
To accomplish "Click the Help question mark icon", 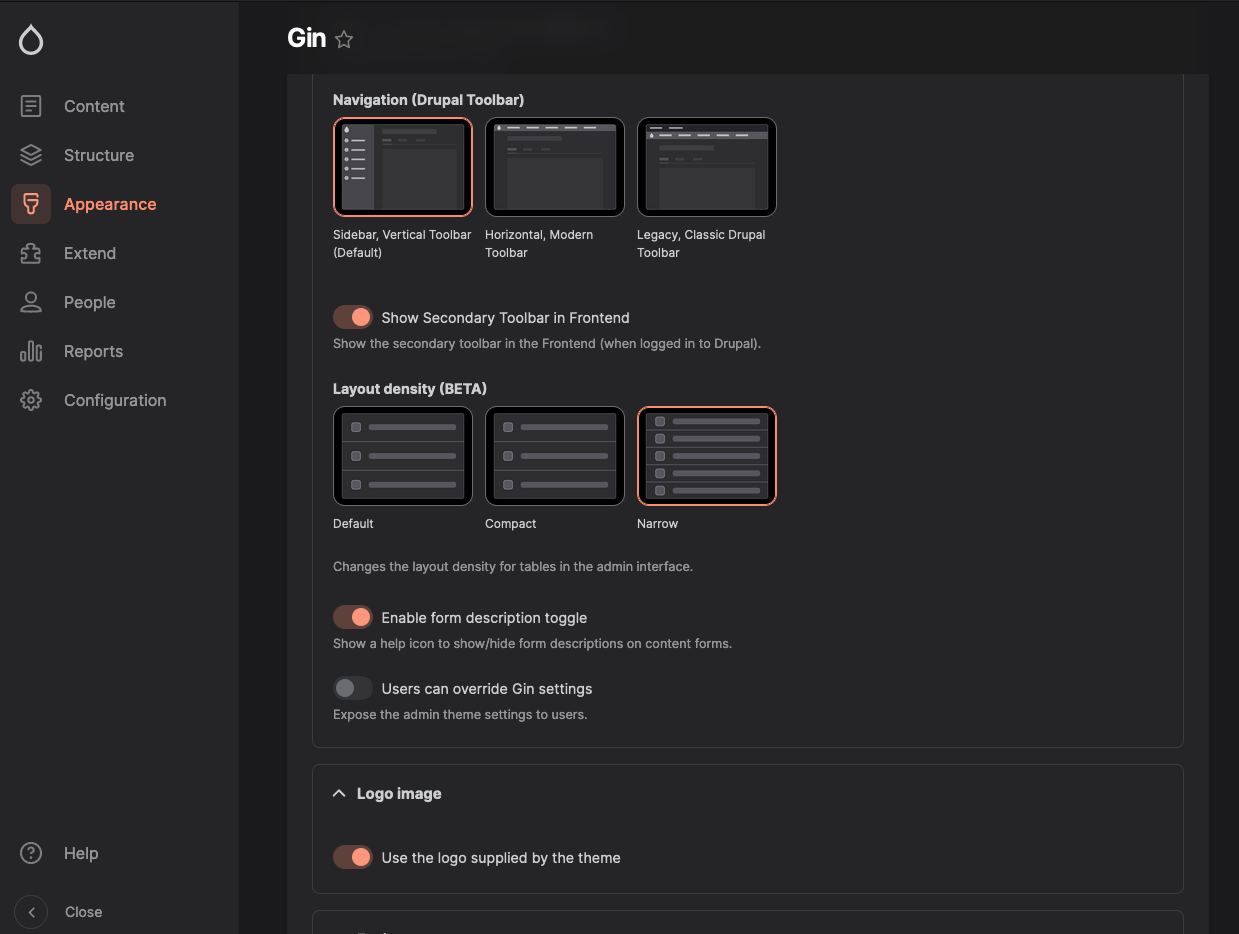I will click(x=31, y=853).
